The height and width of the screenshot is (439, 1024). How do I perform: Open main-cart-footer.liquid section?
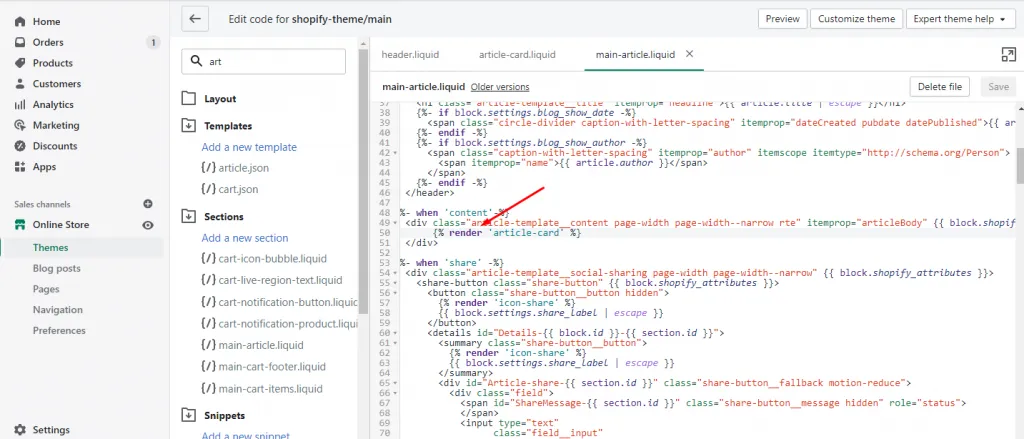(x=263, y=366)
